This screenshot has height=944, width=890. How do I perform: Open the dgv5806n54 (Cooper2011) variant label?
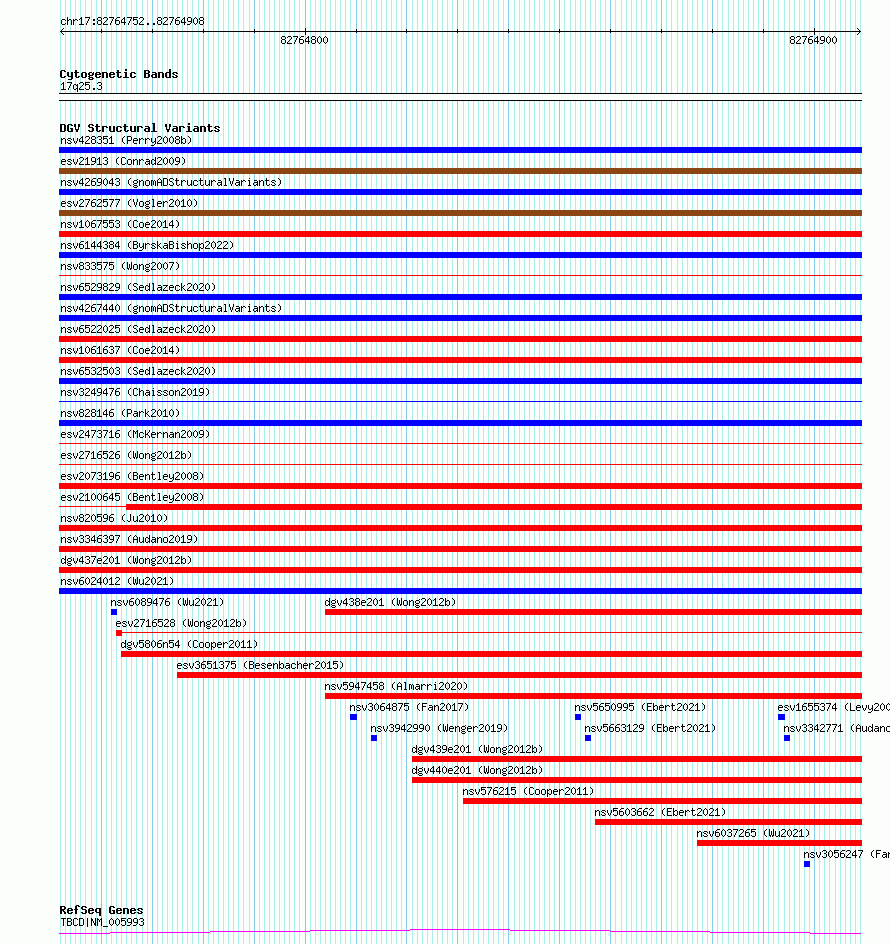click(189, 644)
